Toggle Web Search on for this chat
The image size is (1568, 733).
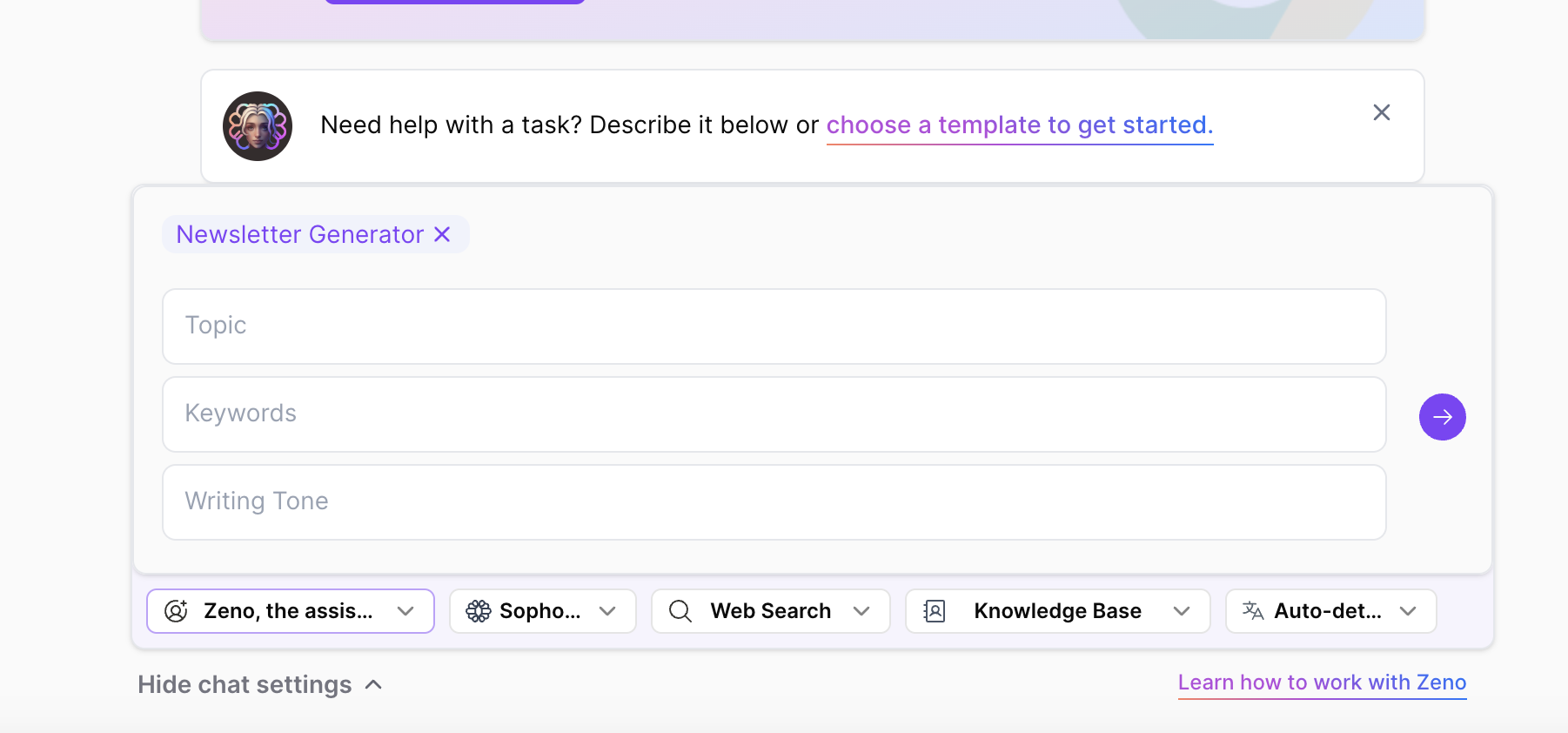[x=770, y=611]
